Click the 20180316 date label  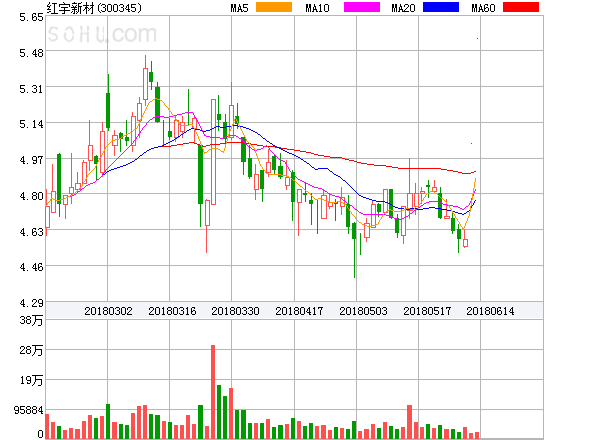[x=172, y=311]
